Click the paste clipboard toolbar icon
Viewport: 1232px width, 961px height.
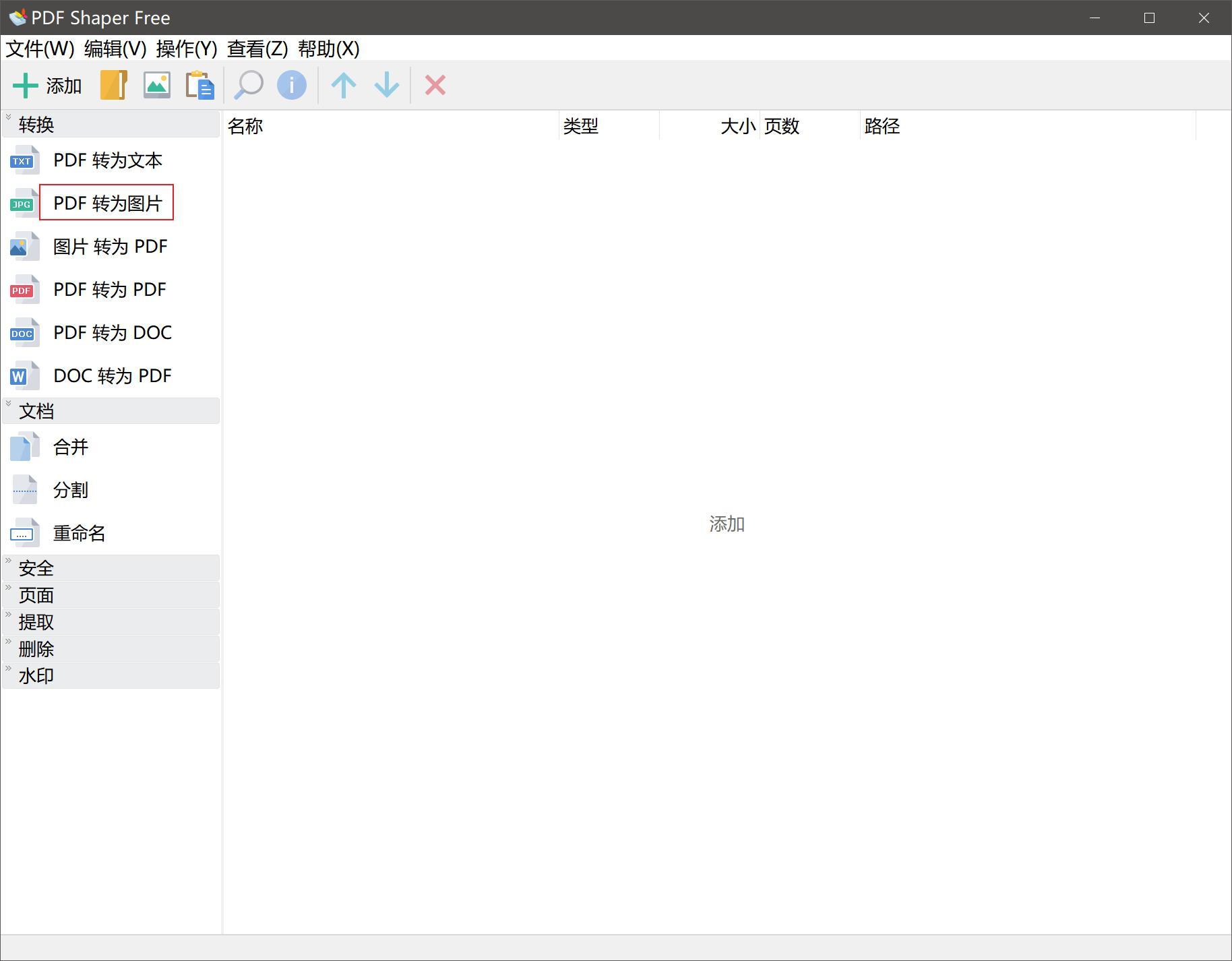[x=200, y=85]
